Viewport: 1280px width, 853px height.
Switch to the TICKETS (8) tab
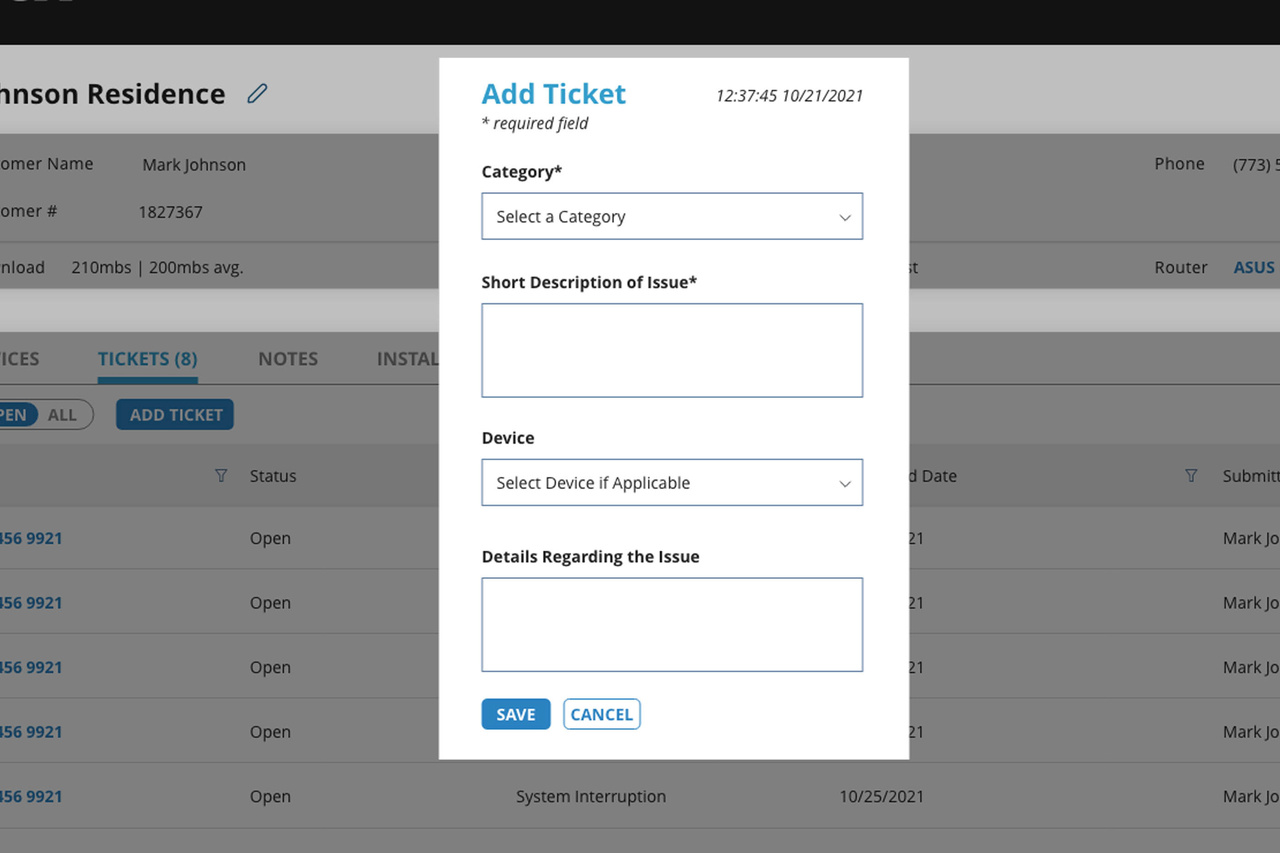(147, 359)
